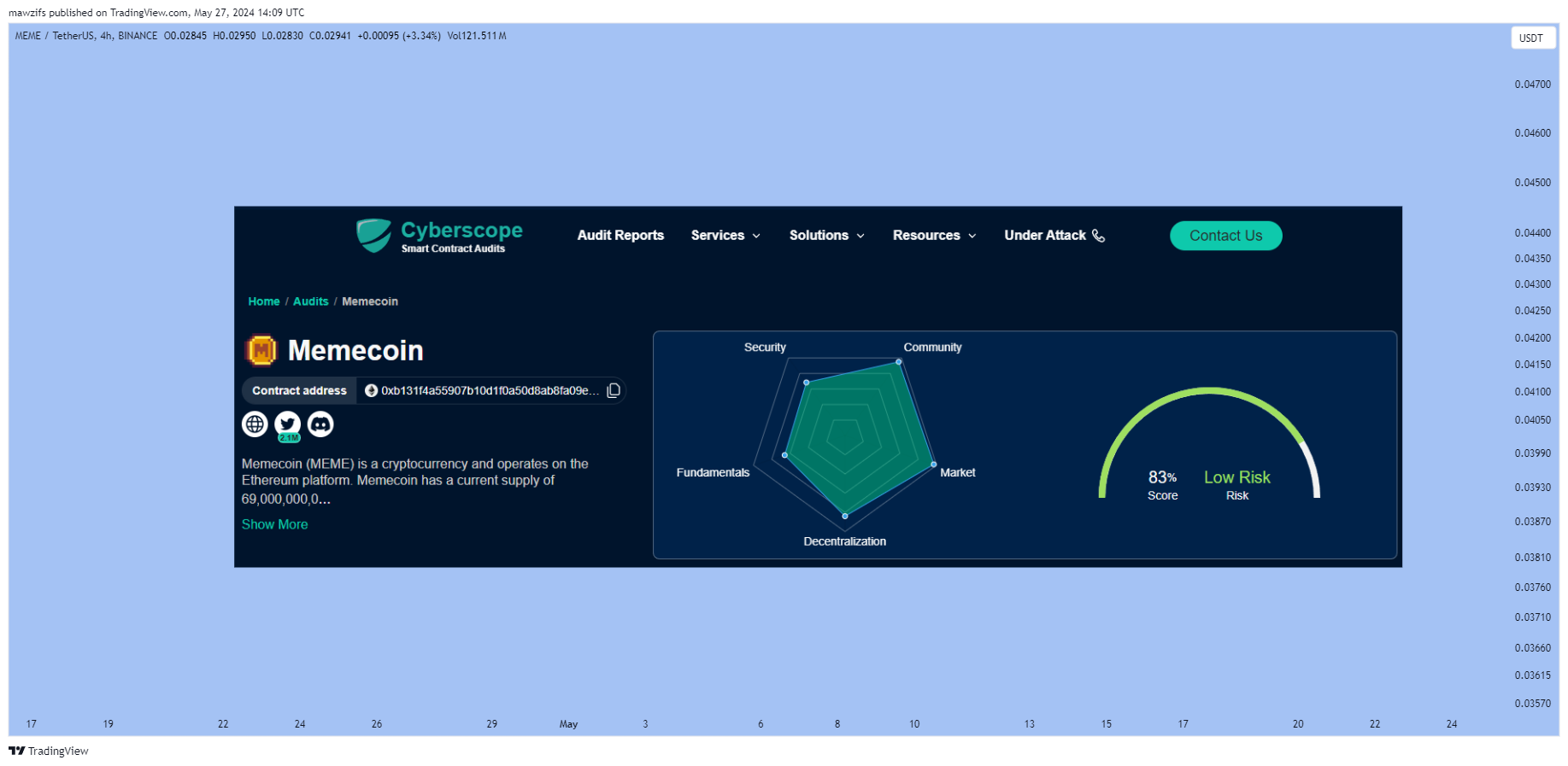1568x766 pixels.
Task: Click the phone icon beside Under Attack
Action: tap(1099, 236)
